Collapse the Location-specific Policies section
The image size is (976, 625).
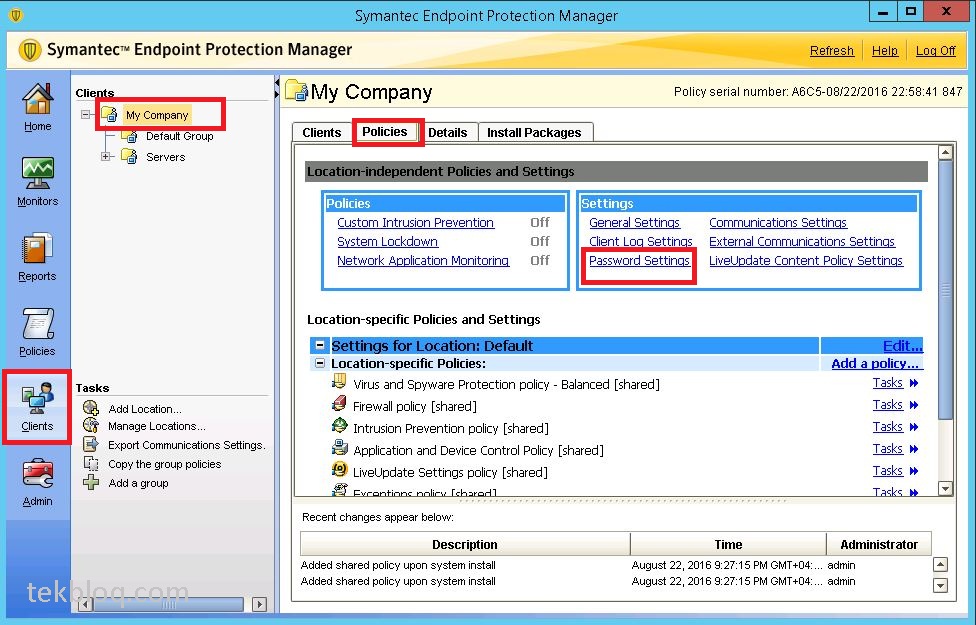click(320, 363)
